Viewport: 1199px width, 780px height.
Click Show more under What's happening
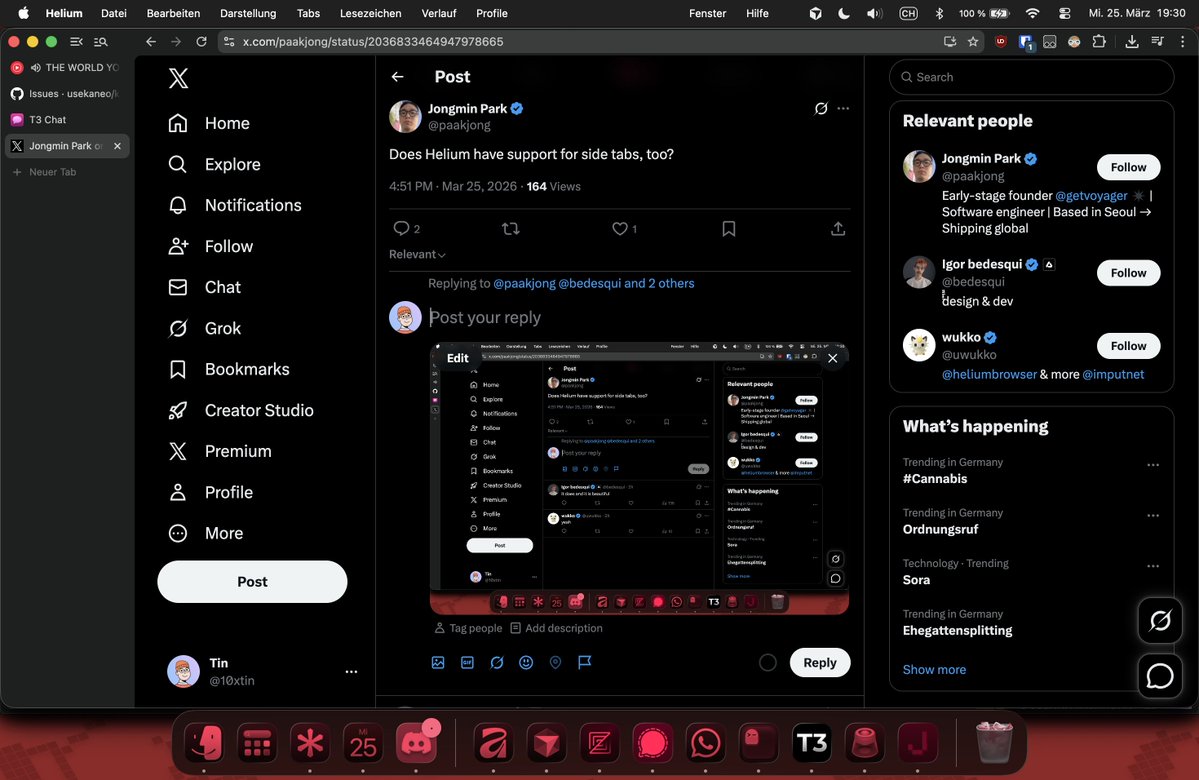click(934, 669)
